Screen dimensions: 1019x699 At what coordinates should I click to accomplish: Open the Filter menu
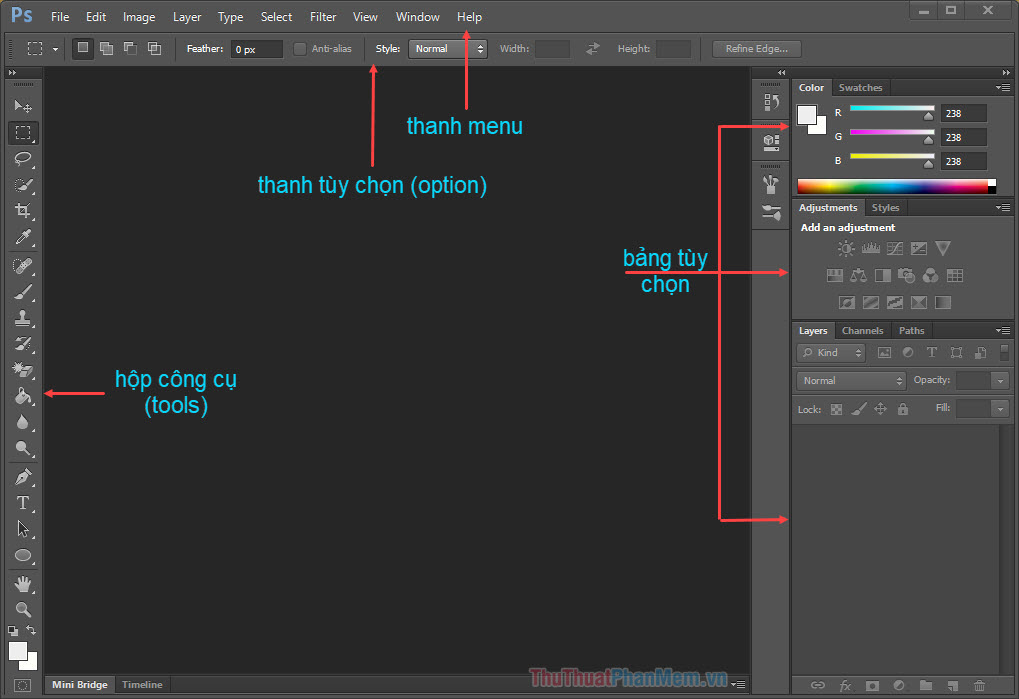(x=323, y=16)
